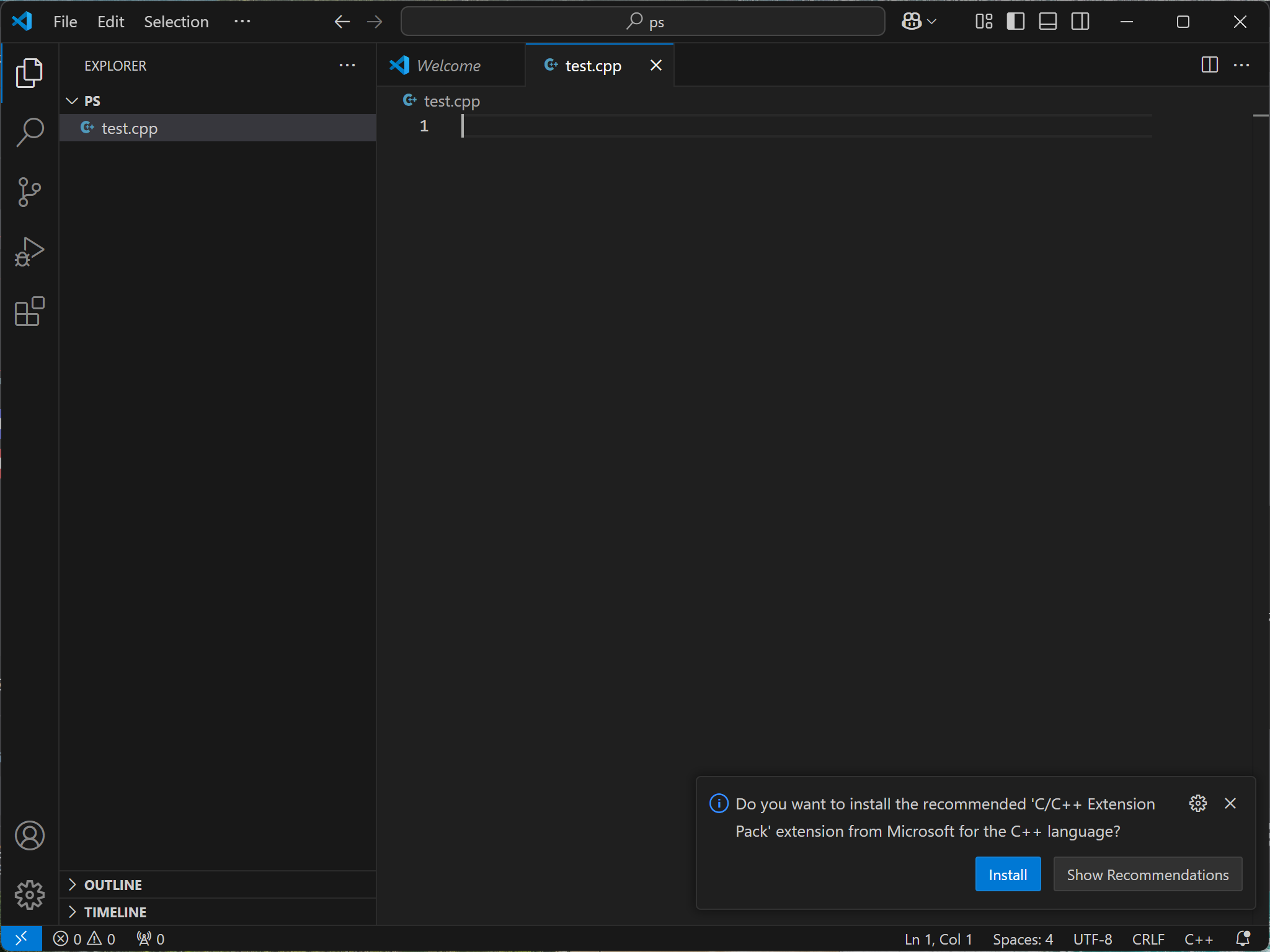Go back with the left arrow
This screenshot has width=1270, height=952.
pos(342,22)
